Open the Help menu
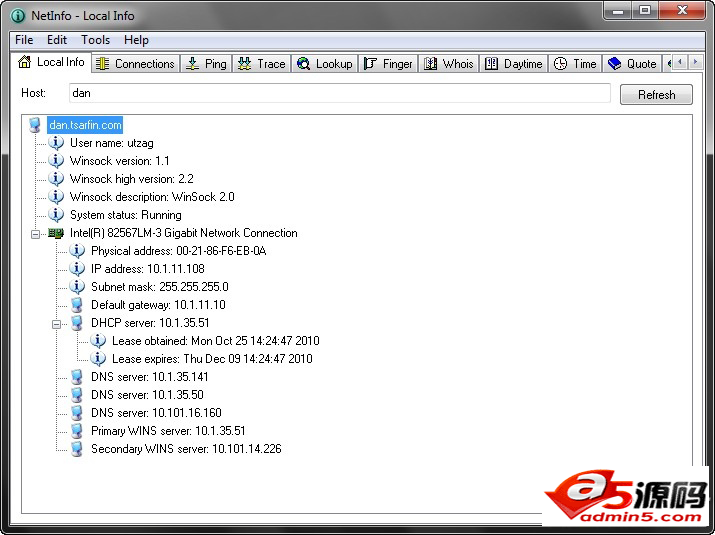The width and height of the screenshot is (715, 535). click(x=136, y=40)
